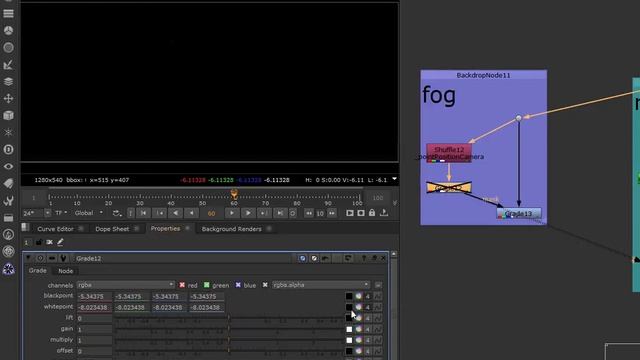The width and height of the screenshot is (640, 360).
Task: Click Grade12 center node icon
Action: [x=40, y=258]
